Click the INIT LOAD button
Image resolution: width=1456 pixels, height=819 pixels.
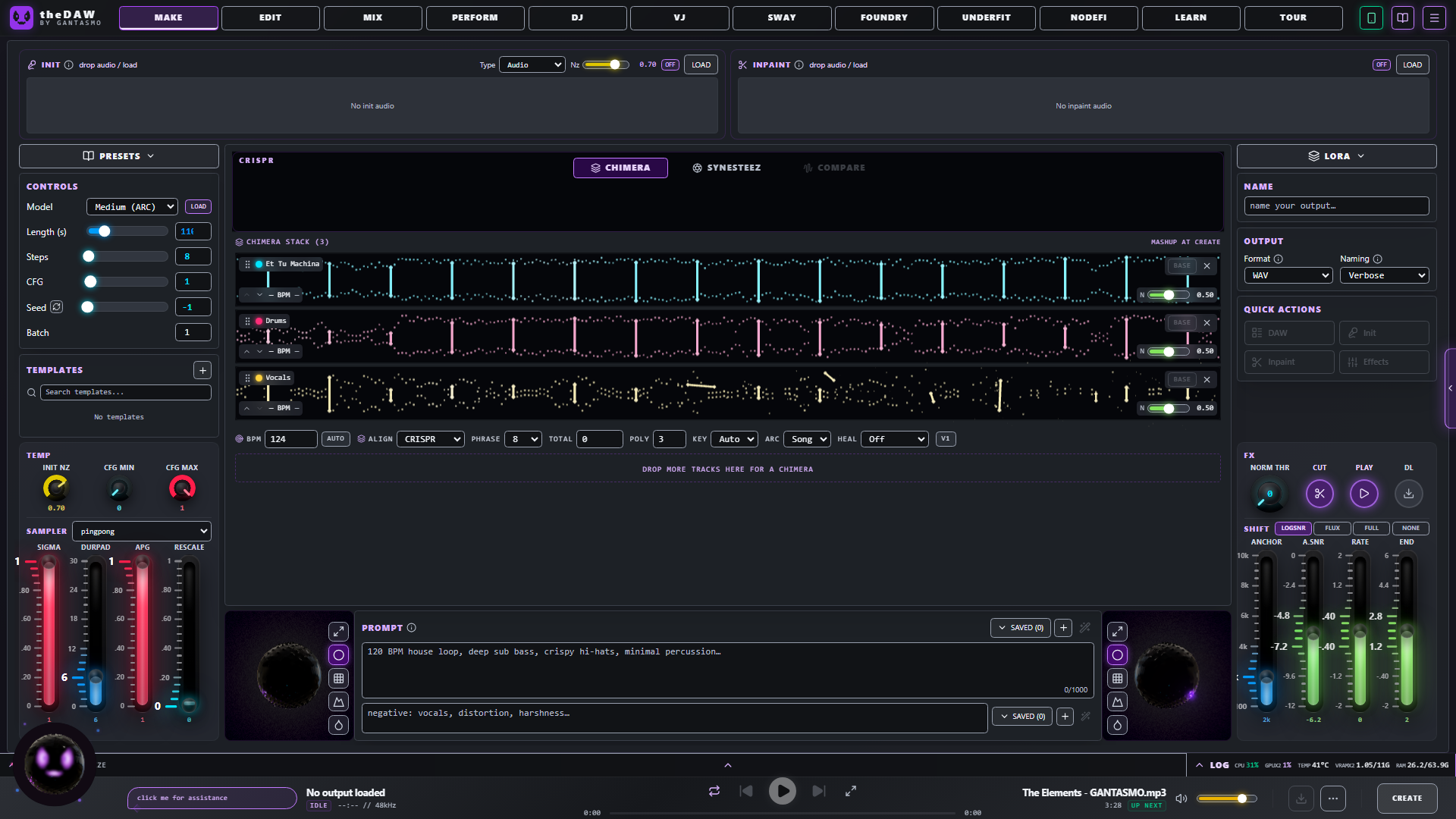(701, 65)
